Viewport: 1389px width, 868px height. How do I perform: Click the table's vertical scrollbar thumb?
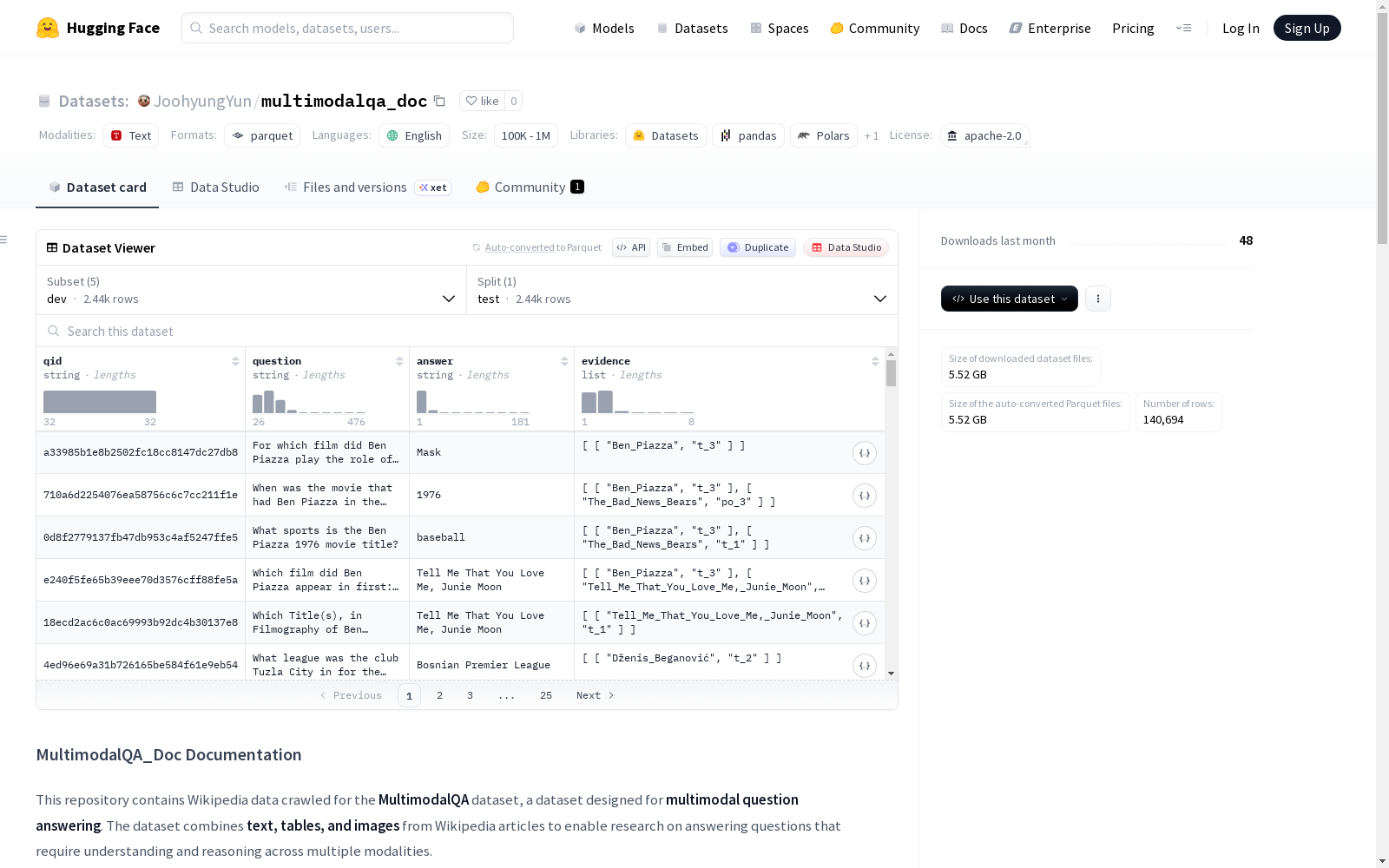(x=892, y=373)
